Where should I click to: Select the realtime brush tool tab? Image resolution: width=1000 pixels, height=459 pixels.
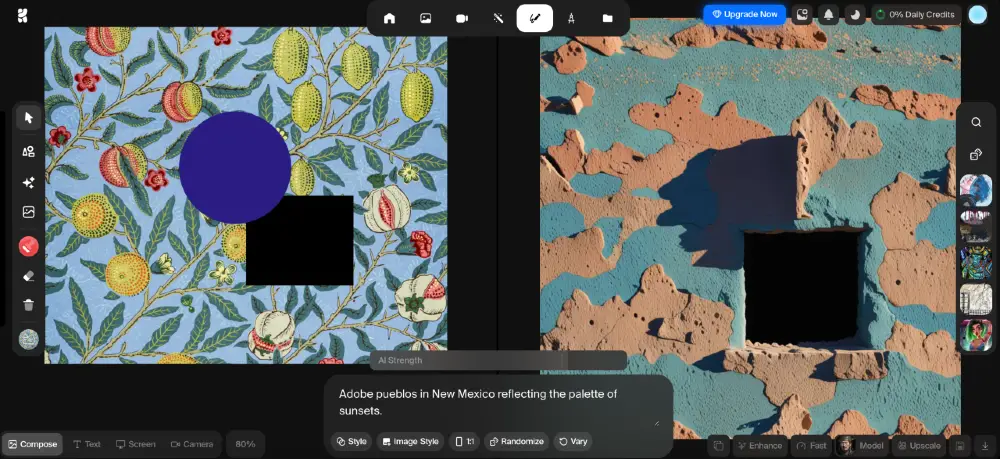tap(534, 18)
